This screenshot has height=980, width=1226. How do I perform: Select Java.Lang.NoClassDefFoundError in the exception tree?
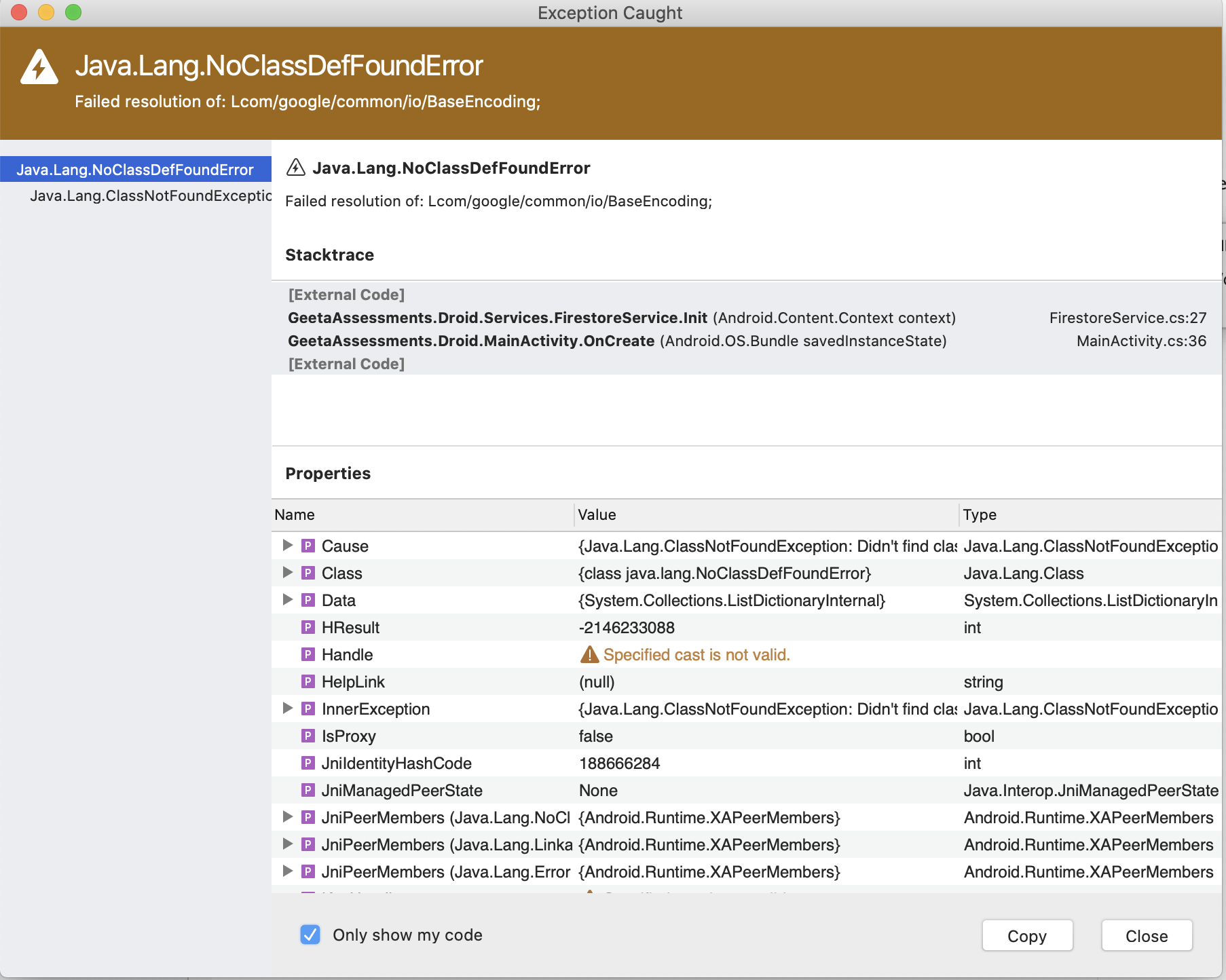click(x=135, y=169)
